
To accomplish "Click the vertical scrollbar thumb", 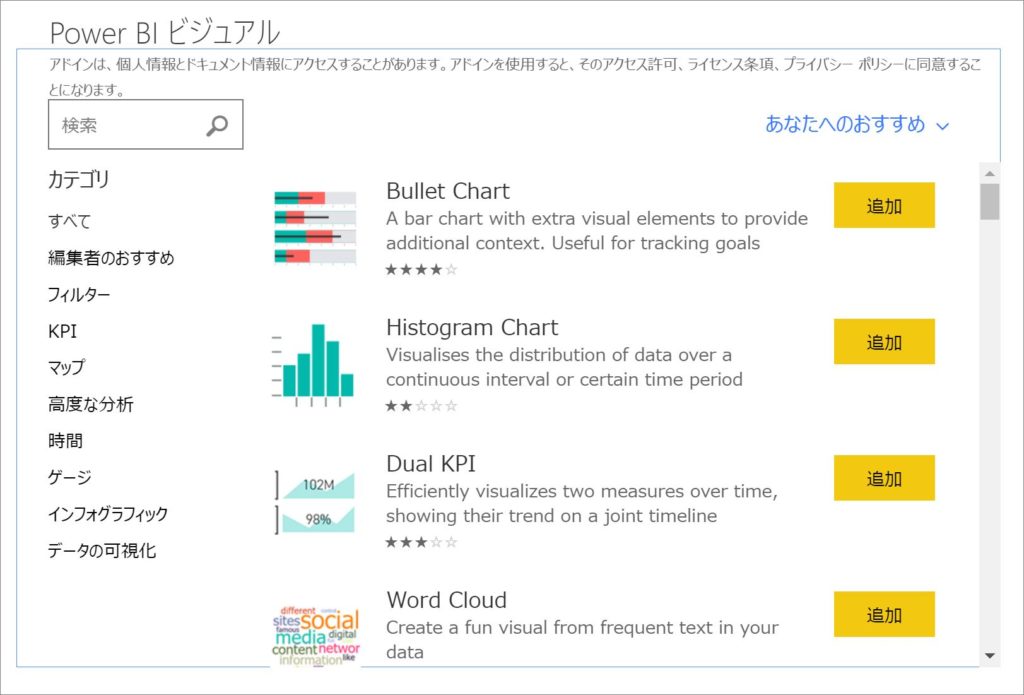I will tap(990, 202).
